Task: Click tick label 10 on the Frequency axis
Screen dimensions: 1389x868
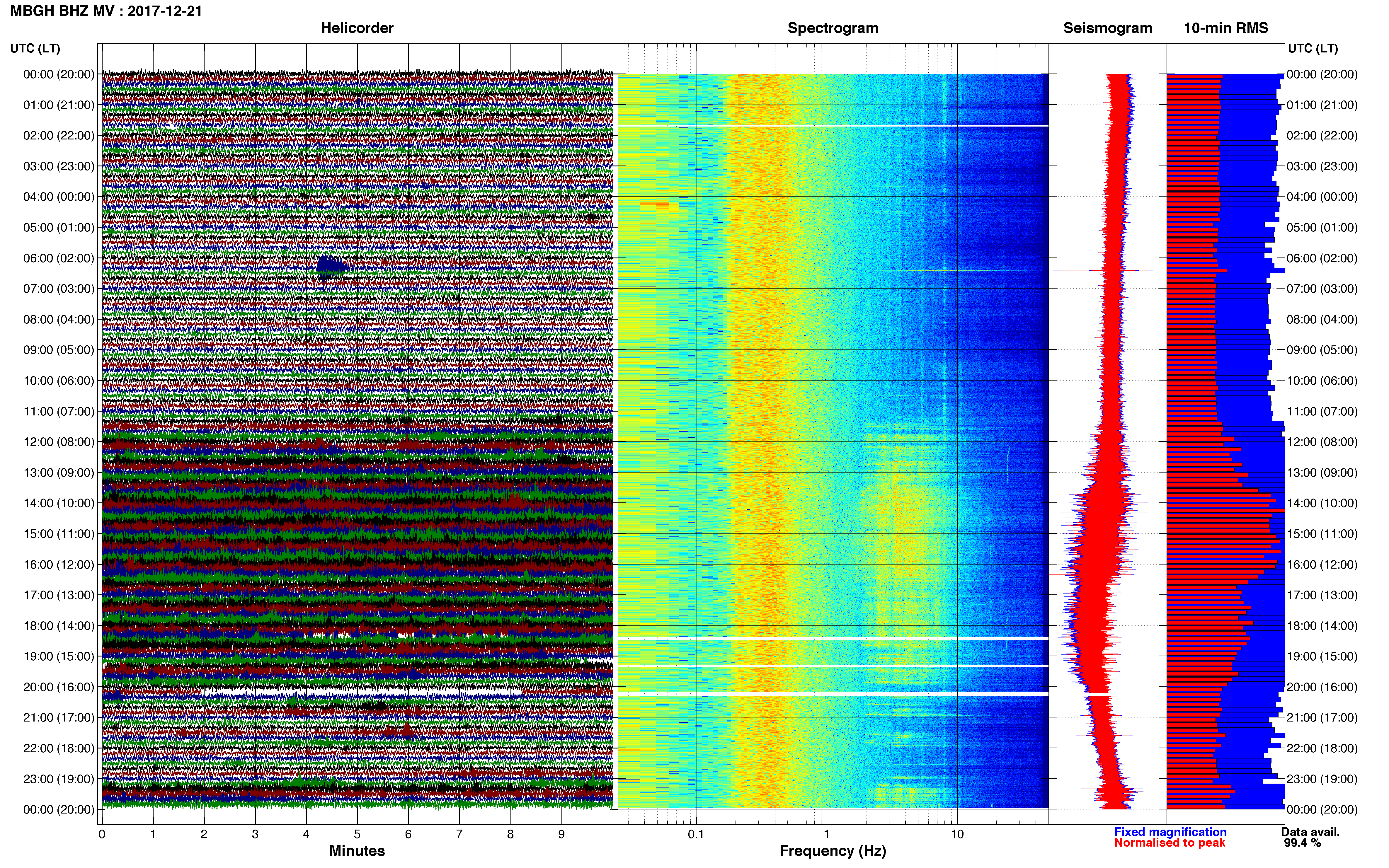Action: 957,834
